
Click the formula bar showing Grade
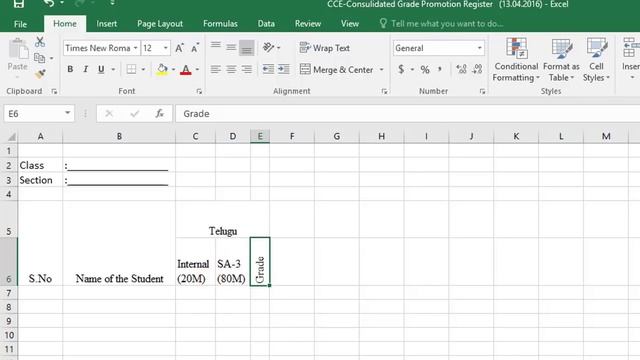tap(407, 113)
